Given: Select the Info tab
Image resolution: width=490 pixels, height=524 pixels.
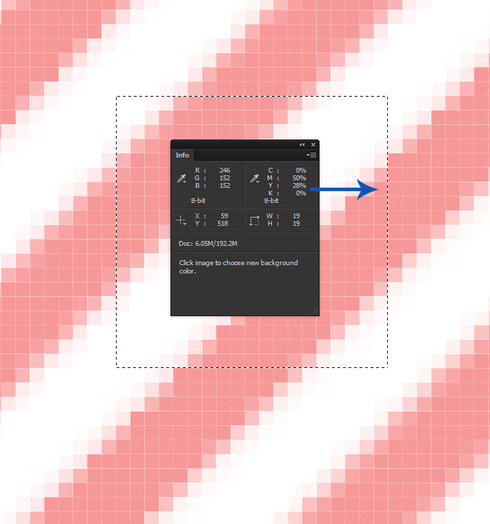Looking at the screenshot, I should pos(182,155).
